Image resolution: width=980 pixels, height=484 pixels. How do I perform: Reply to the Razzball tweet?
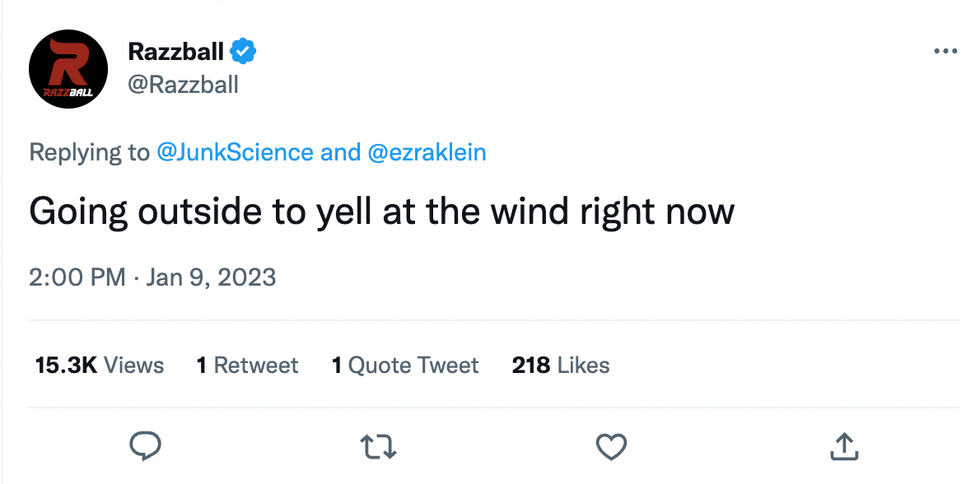point(146,446)
